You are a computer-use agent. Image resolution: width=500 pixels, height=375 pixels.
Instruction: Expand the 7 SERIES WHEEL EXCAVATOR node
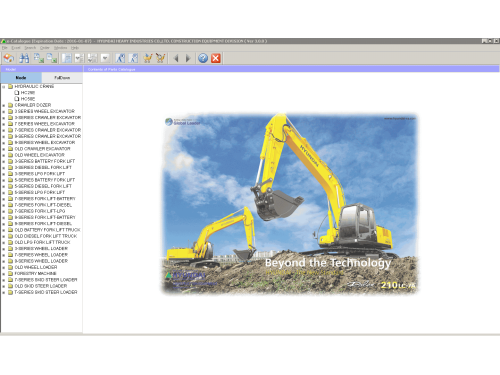(4, 124)
